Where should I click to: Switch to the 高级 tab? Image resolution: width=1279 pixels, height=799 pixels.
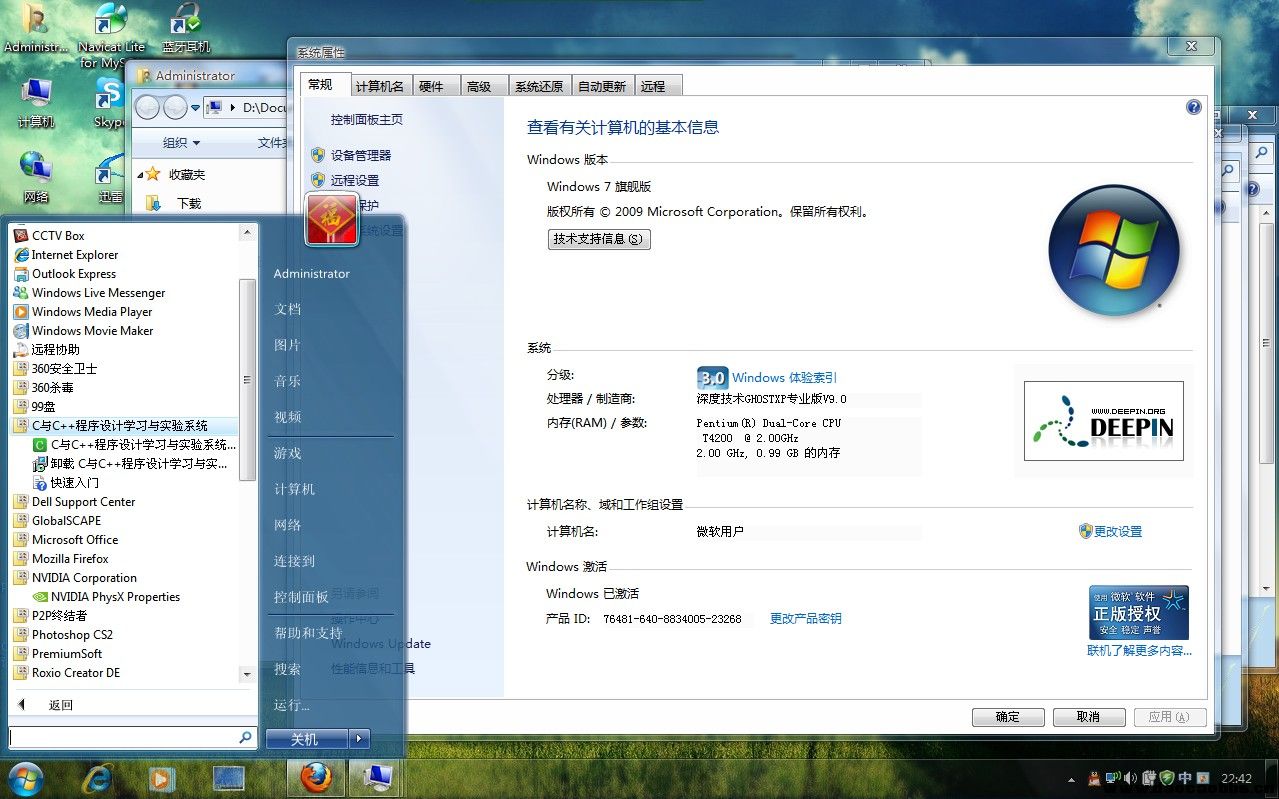(x=479, y=87)
